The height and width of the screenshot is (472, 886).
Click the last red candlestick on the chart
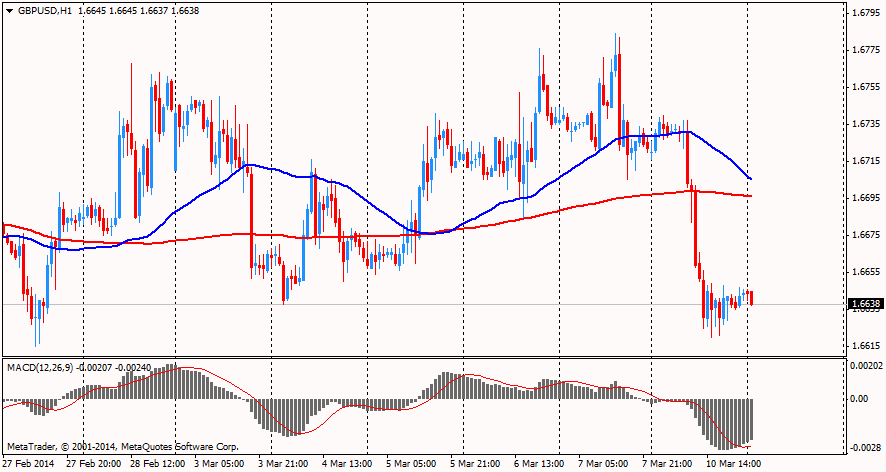[751, 298]
